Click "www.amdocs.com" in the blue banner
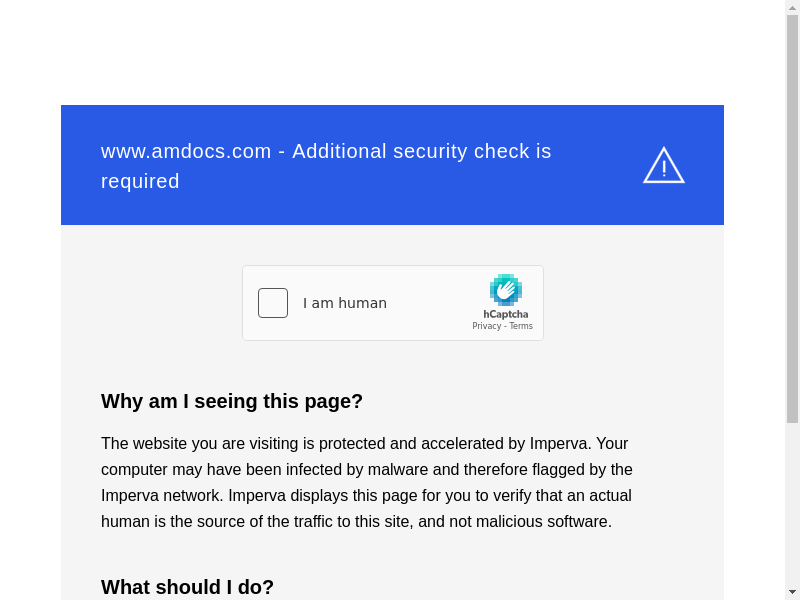800x600 pixels. click(x=186, y=151)
